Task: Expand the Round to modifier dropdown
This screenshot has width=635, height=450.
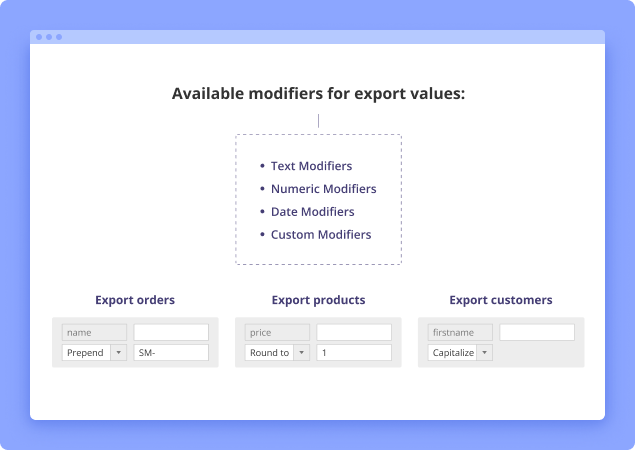Action: (x=301, y=352)
